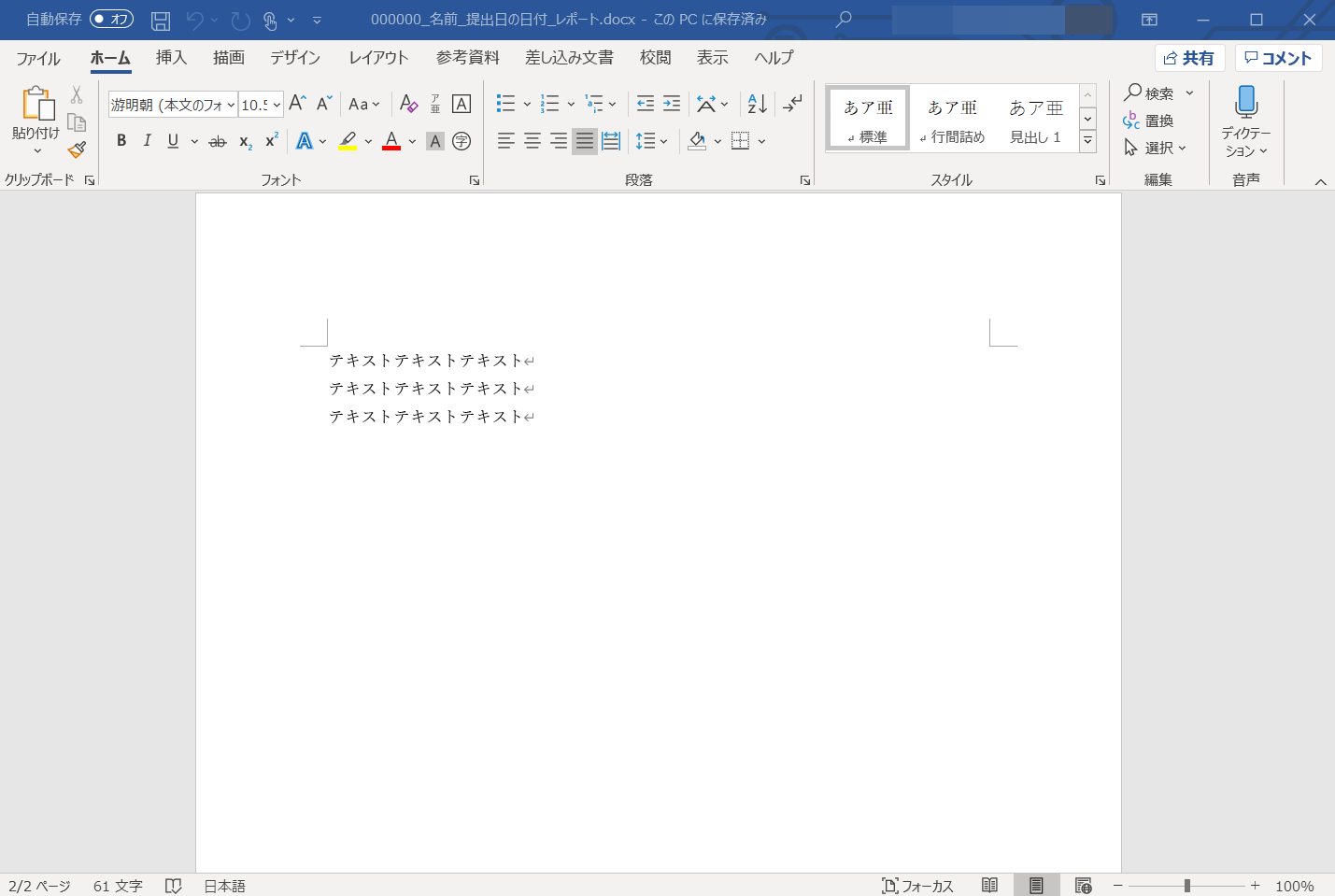Click yellow text highlight color
The height and width of the screenshot is (896, 1335).
(348, 141)
